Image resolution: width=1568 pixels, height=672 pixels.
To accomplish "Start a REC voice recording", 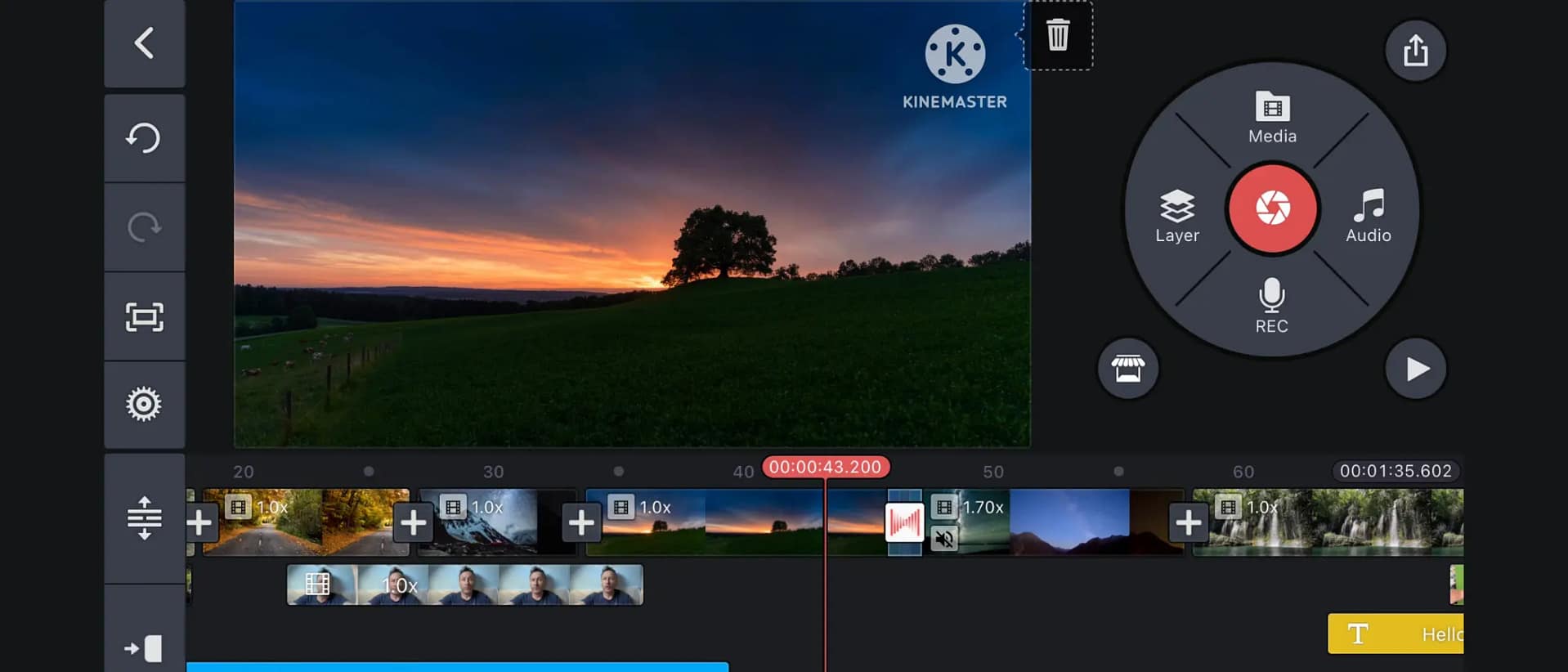I will click(1271, 306).
